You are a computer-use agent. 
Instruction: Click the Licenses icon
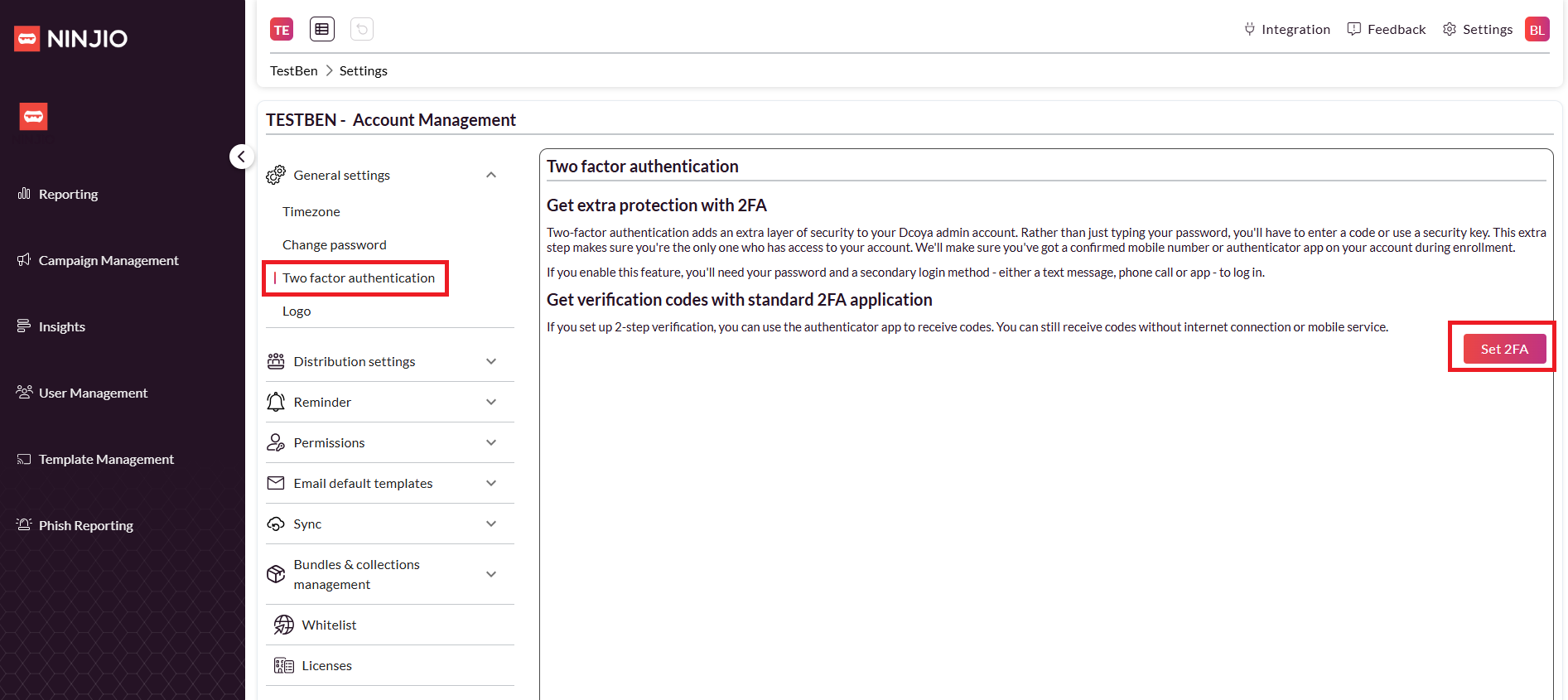tap(284, 665)
